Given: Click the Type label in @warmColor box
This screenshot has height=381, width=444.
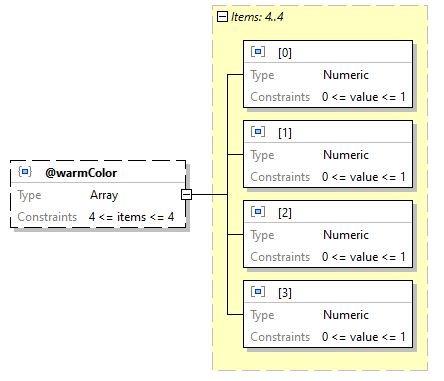Looking at the screenshot, I should coord(29,195).
